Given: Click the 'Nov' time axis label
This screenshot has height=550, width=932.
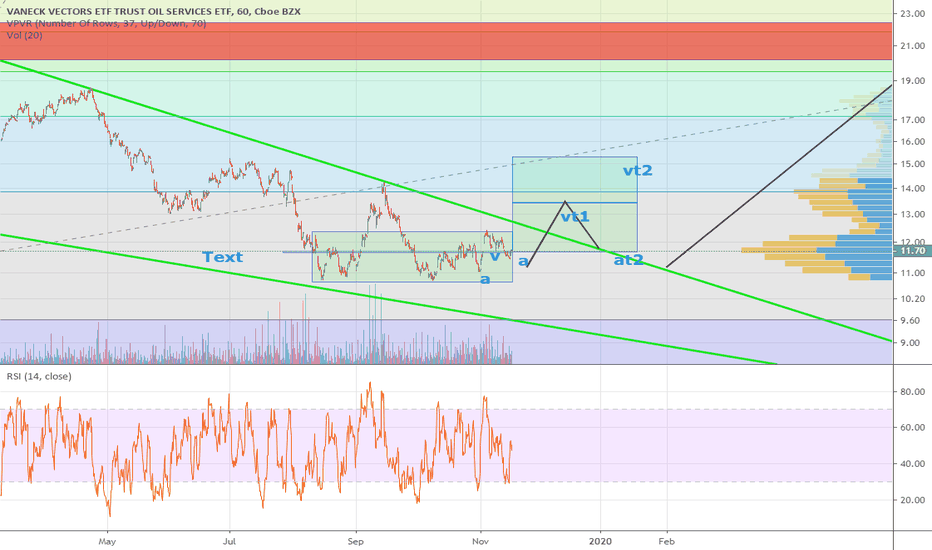Looking at the screenshot, I should tap(480, 541).
